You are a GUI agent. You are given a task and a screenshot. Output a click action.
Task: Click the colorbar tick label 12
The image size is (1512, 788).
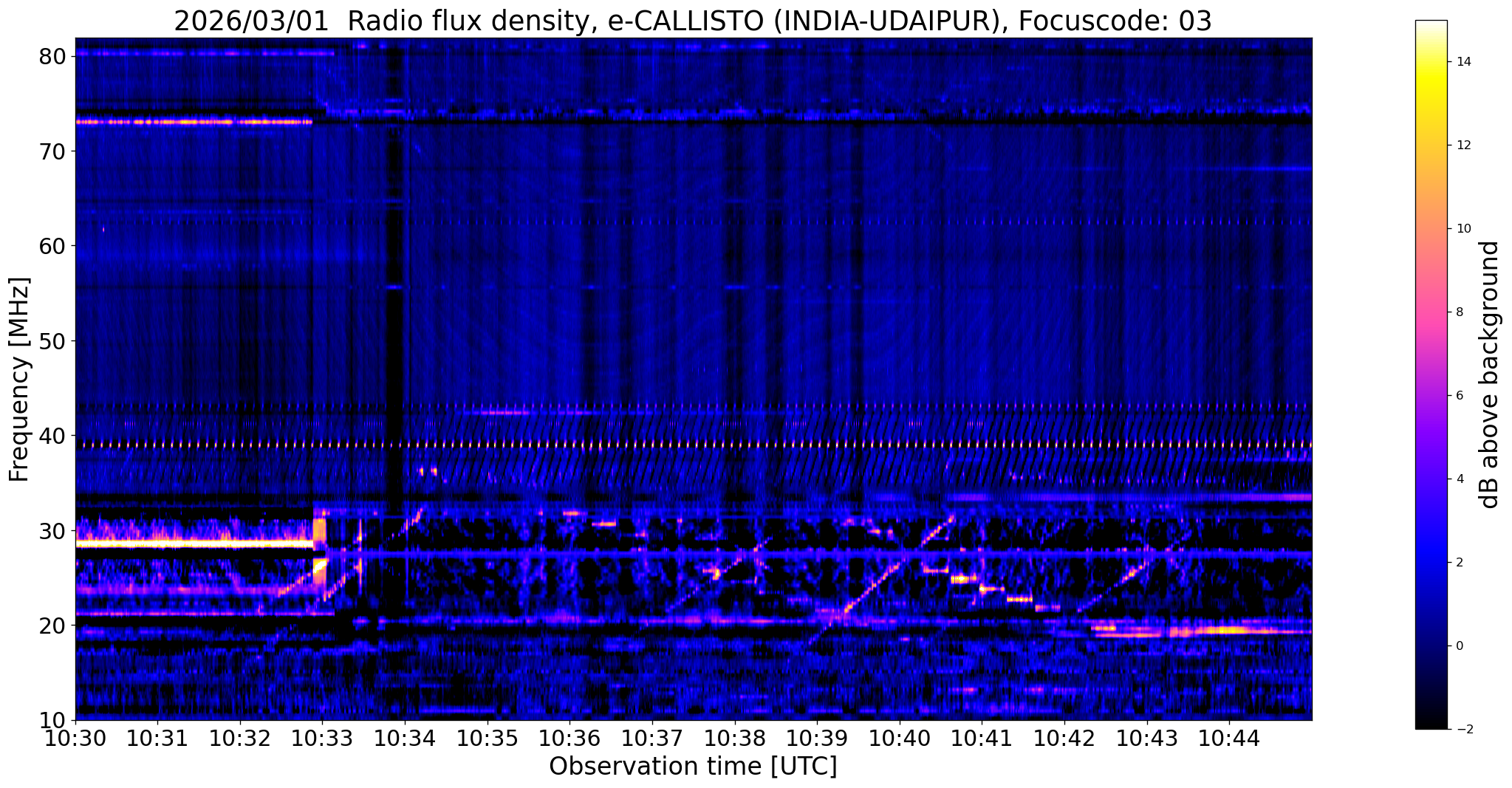point(1462,145)
